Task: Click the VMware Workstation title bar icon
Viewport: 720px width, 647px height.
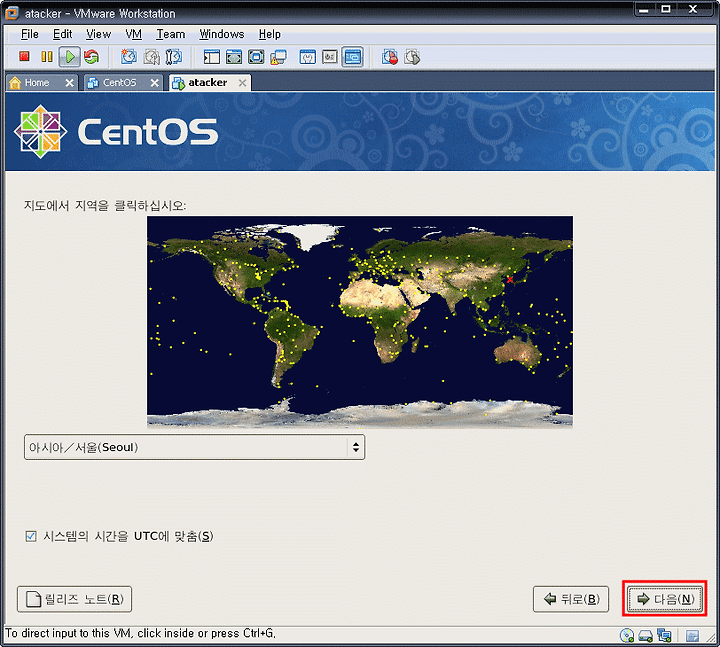Action: tap(12, 13)
